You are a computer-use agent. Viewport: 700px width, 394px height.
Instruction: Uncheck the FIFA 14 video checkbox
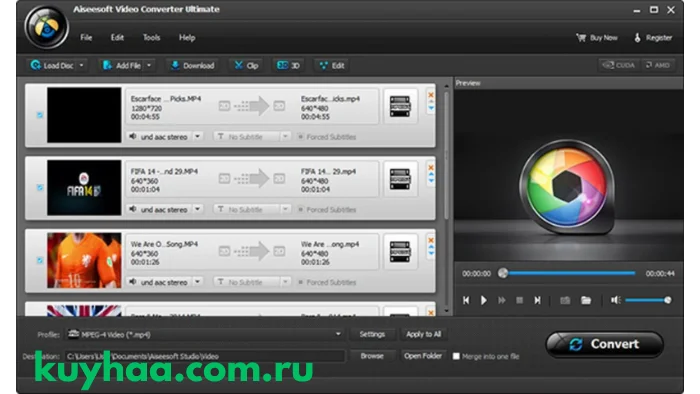(40, 187)
